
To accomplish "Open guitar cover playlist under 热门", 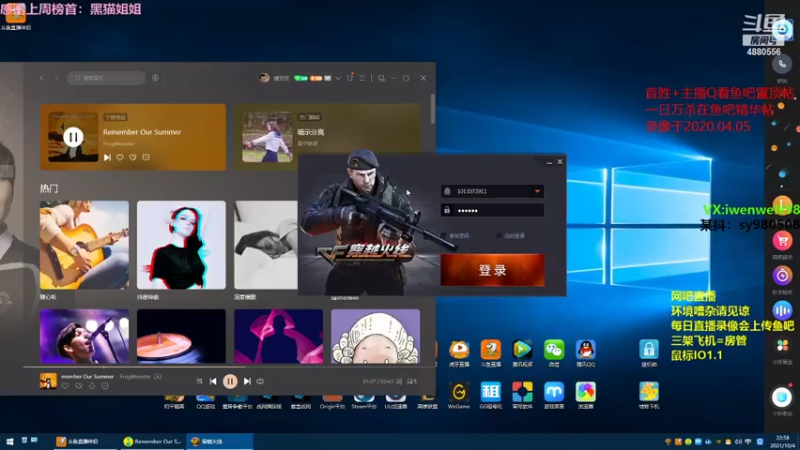I will [84, 245].
